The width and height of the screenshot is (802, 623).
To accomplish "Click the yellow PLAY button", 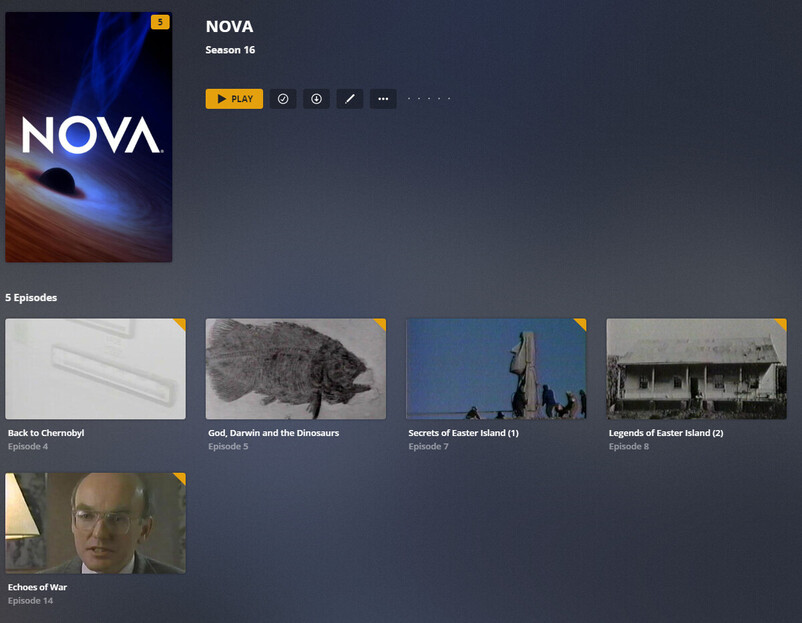I will pos(234,99).
